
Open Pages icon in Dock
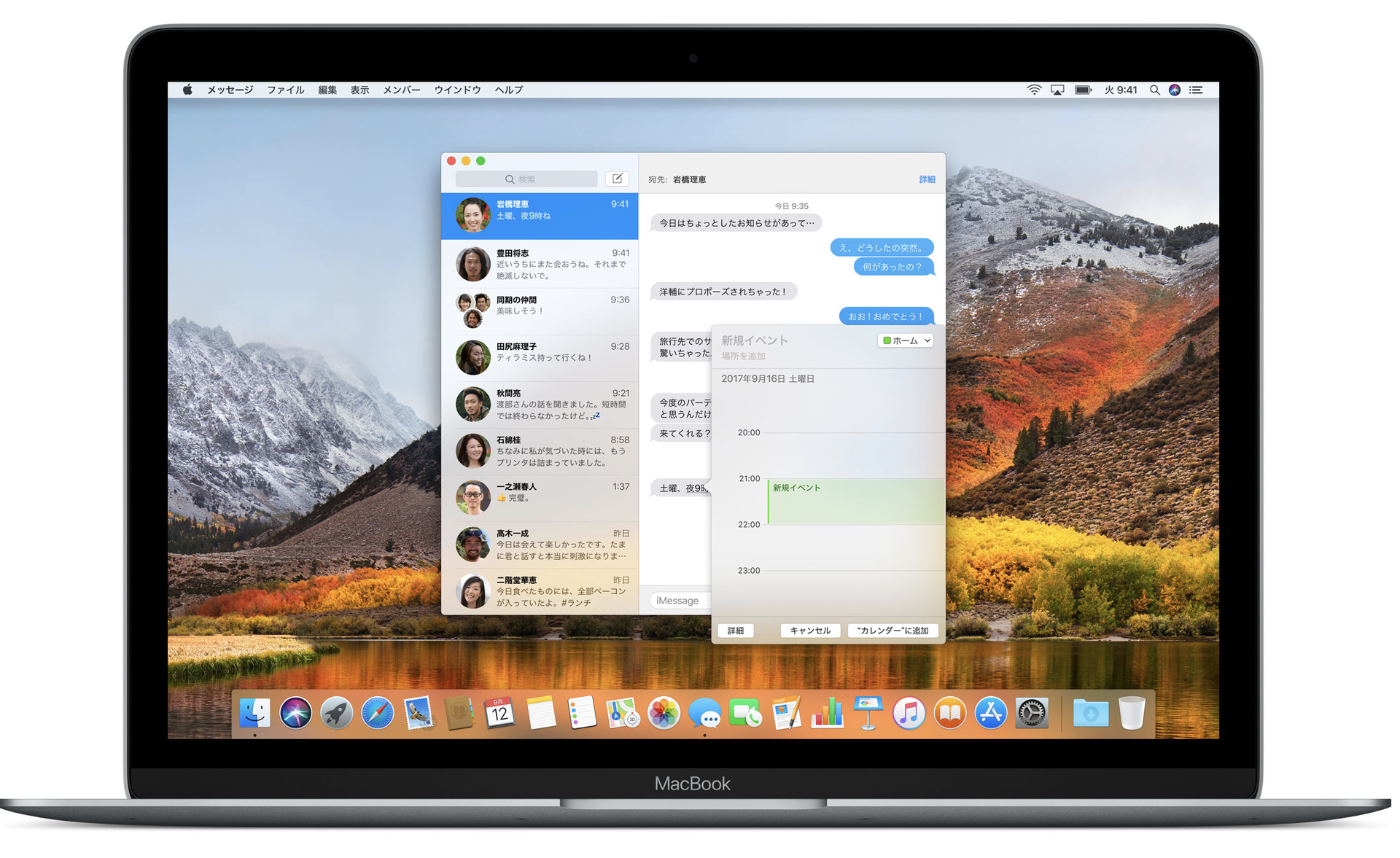(786, 712)
